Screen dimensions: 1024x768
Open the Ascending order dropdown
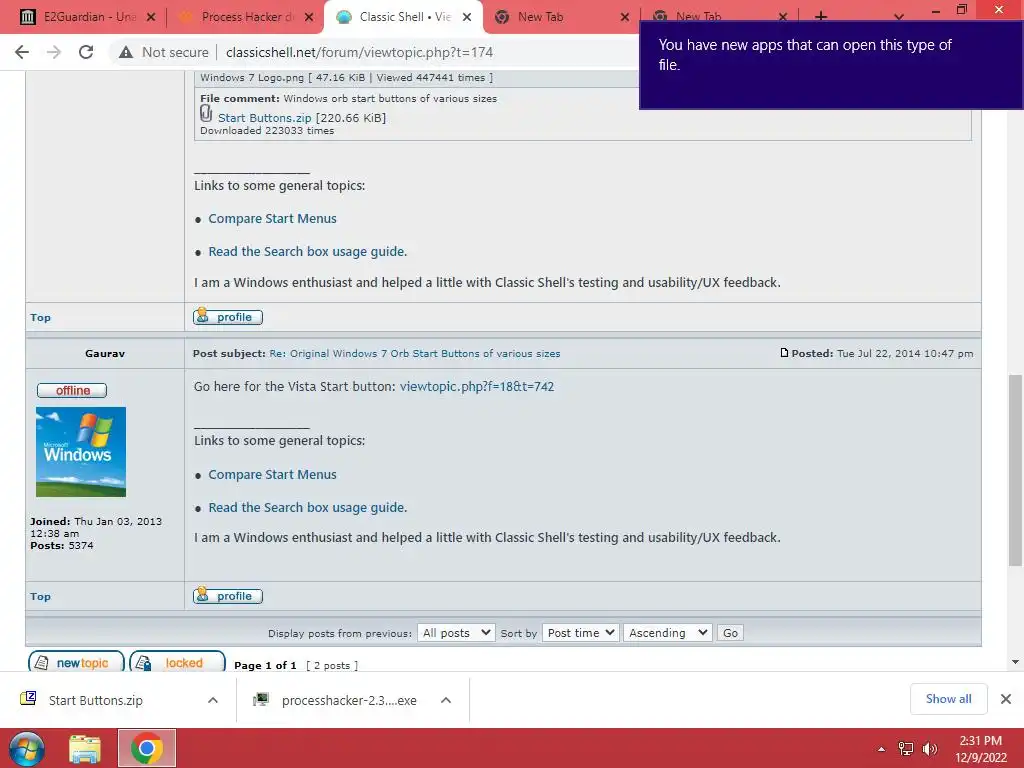tap(667, 633)
